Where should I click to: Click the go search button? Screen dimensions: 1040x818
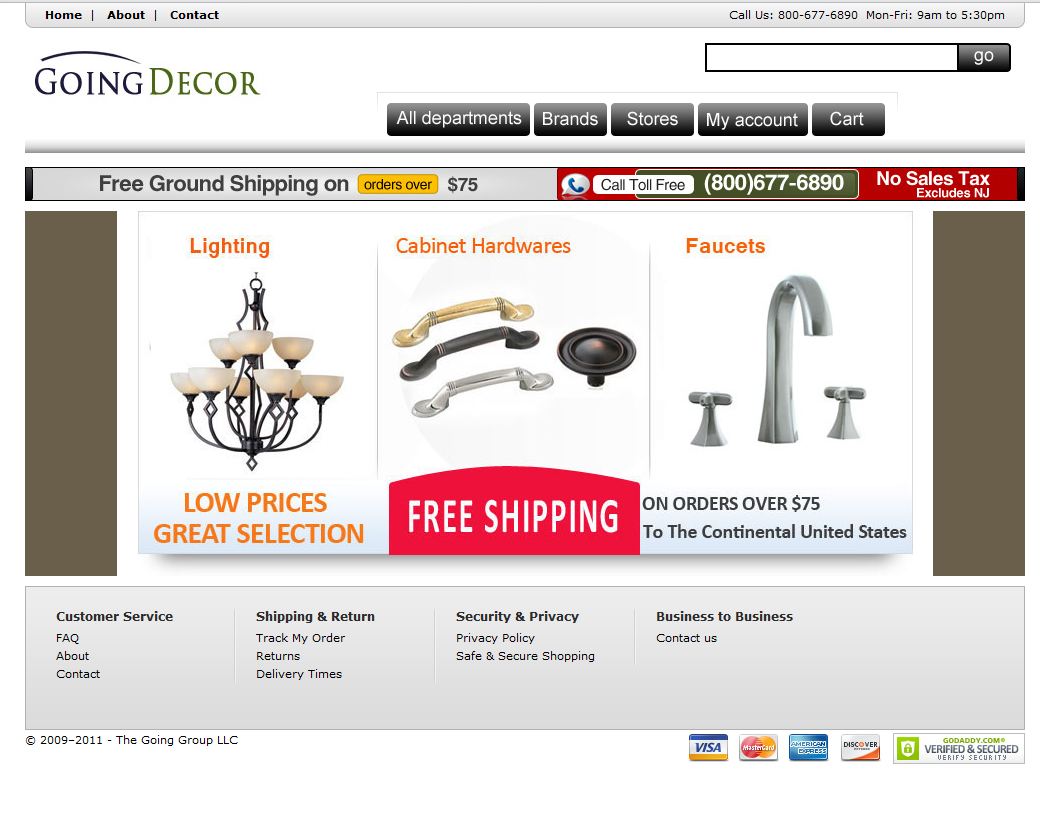tap(984, 57)
